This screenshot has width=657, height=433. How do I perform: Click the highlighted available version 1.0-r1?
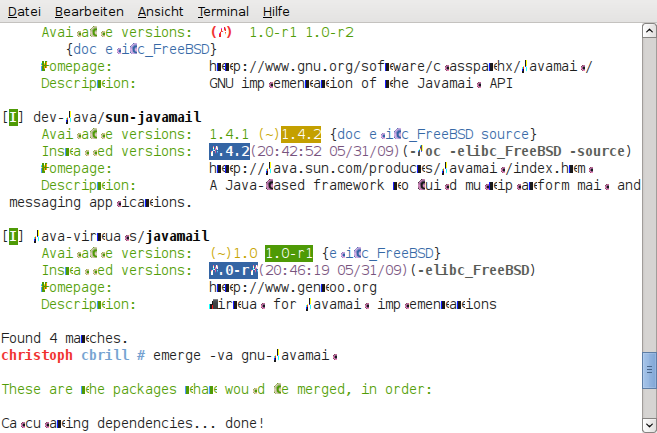[289, 253]
